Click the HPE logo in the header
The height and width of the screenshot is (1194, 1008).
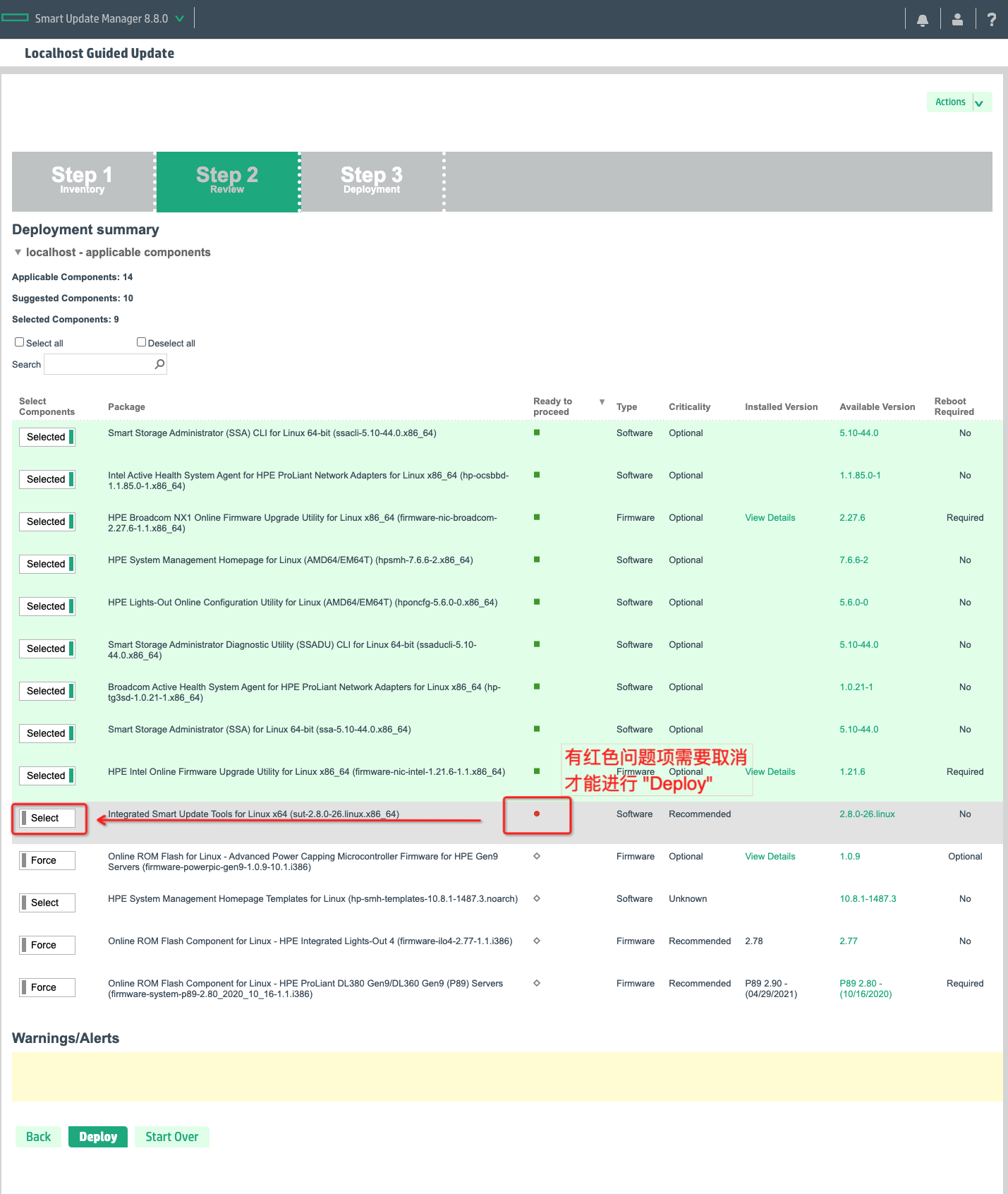point(16,18)
